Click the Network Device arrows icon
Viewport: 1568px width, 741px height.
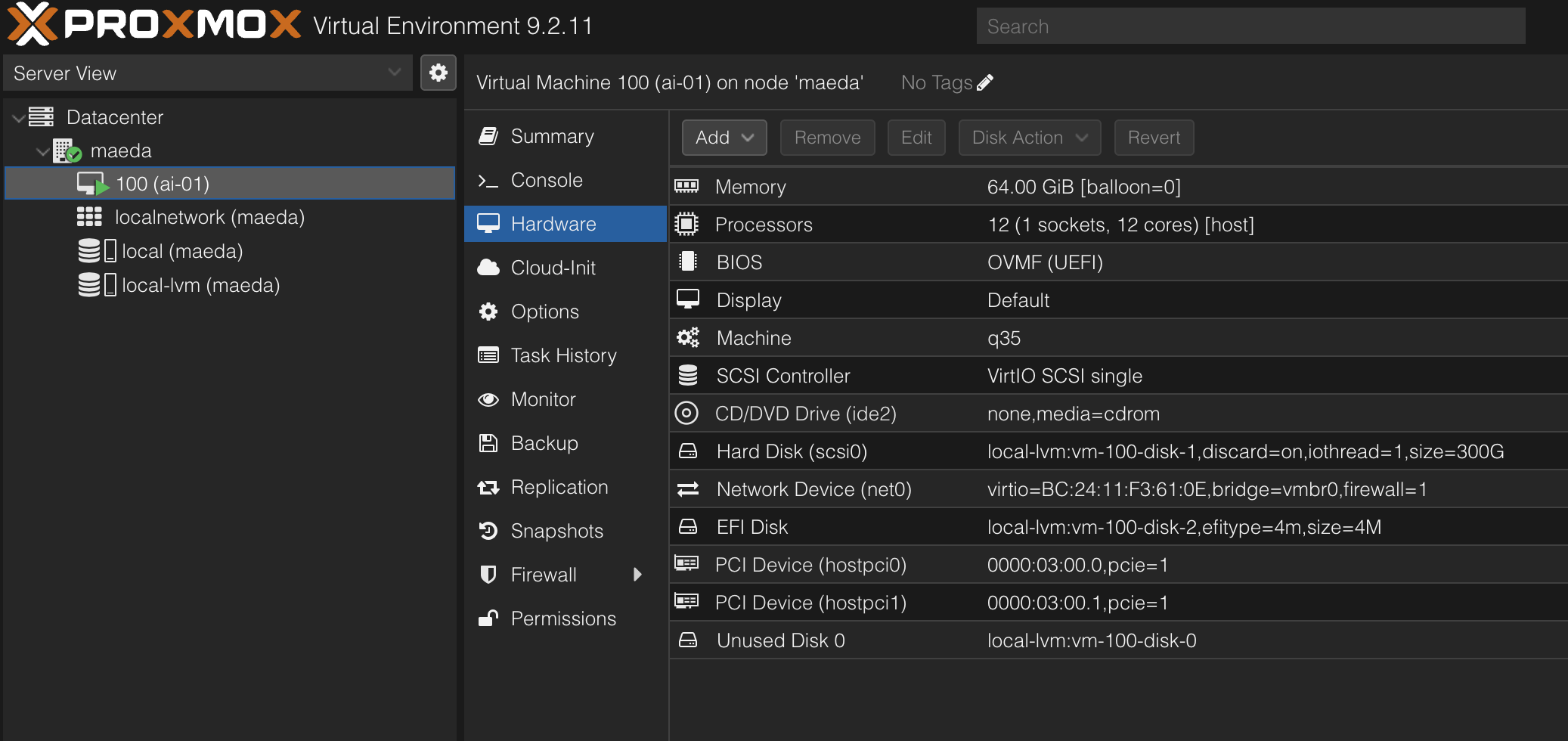coord(687,488)
